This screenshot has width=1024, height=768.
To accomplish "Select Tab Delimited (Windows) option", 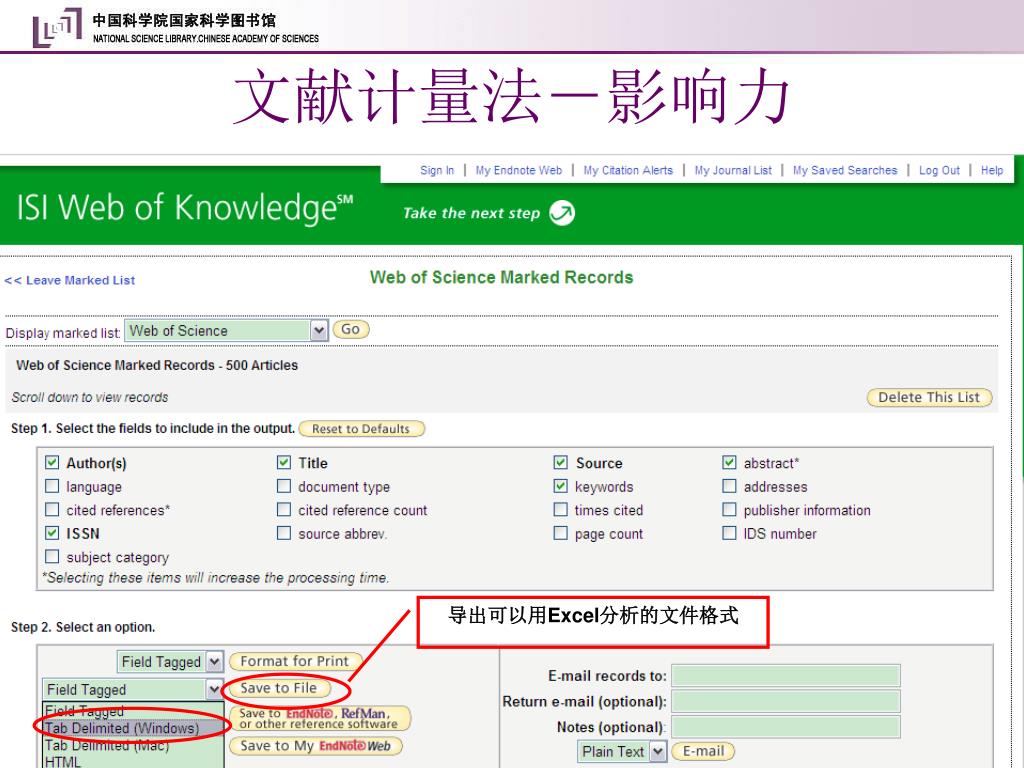I will tap(134, 728).
